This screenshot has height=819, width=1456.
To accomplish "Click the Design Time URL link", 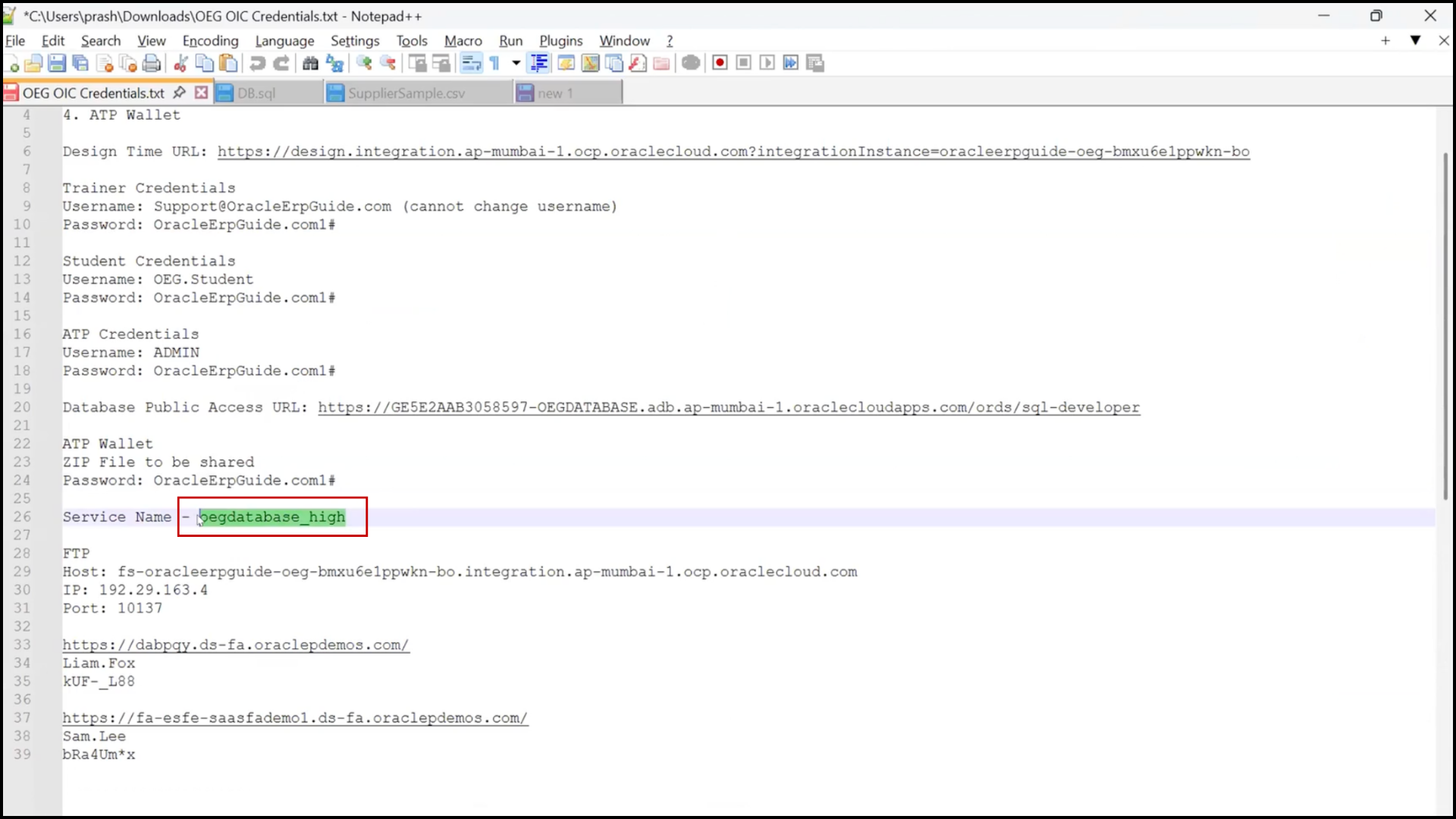I will click(733, 152).
